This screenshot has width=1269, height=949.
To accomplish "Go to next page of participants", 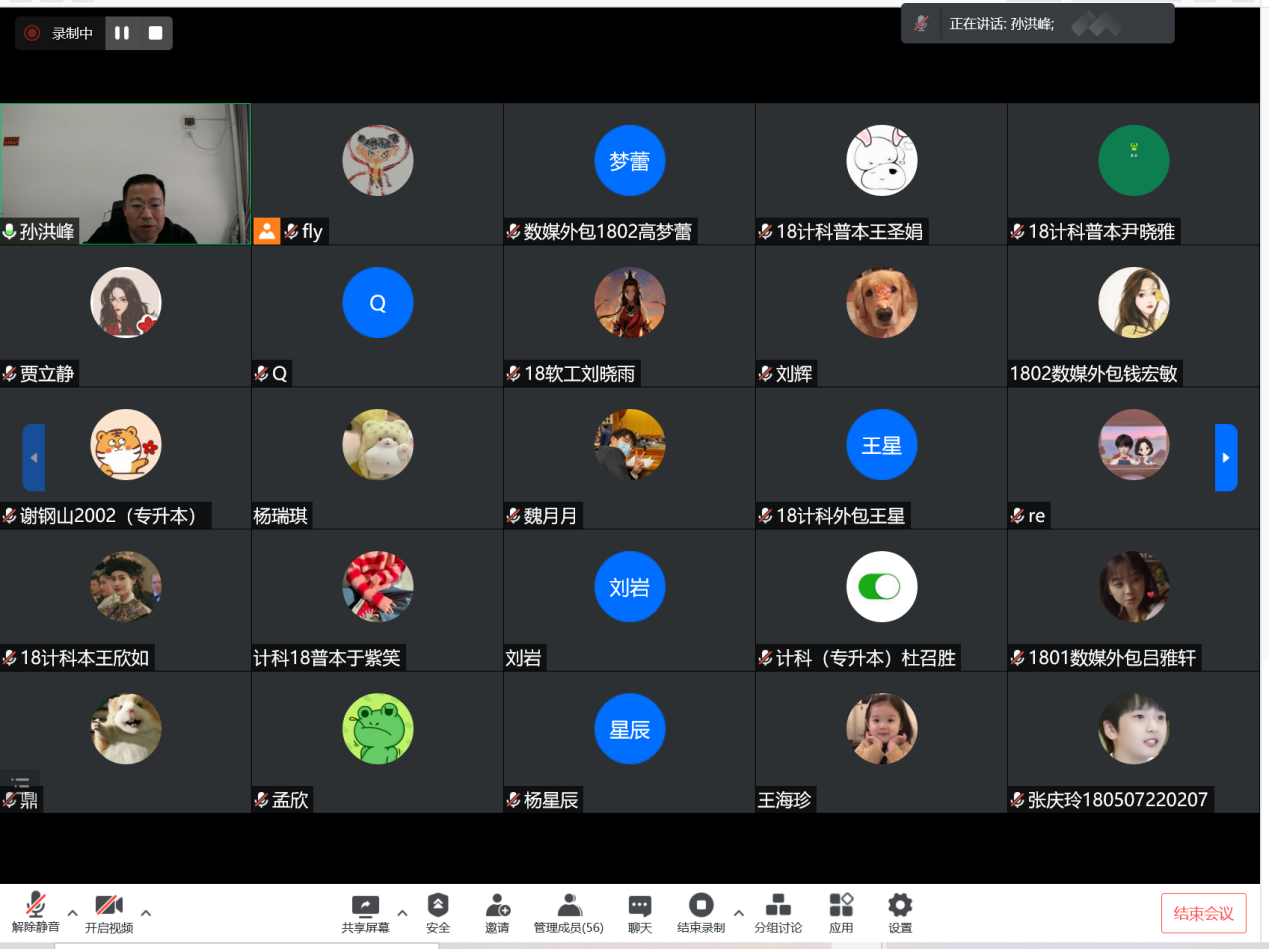I will tap(1226, 458).
